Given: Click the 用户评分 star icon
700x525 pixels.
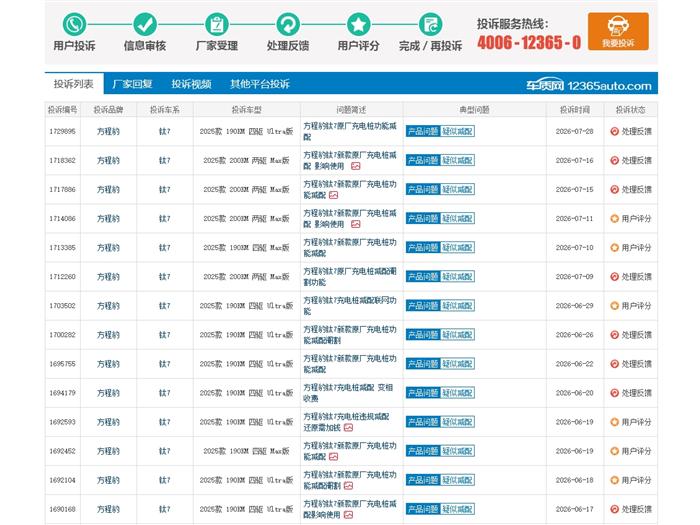Looking at the screenshot, I should [358, 24].
